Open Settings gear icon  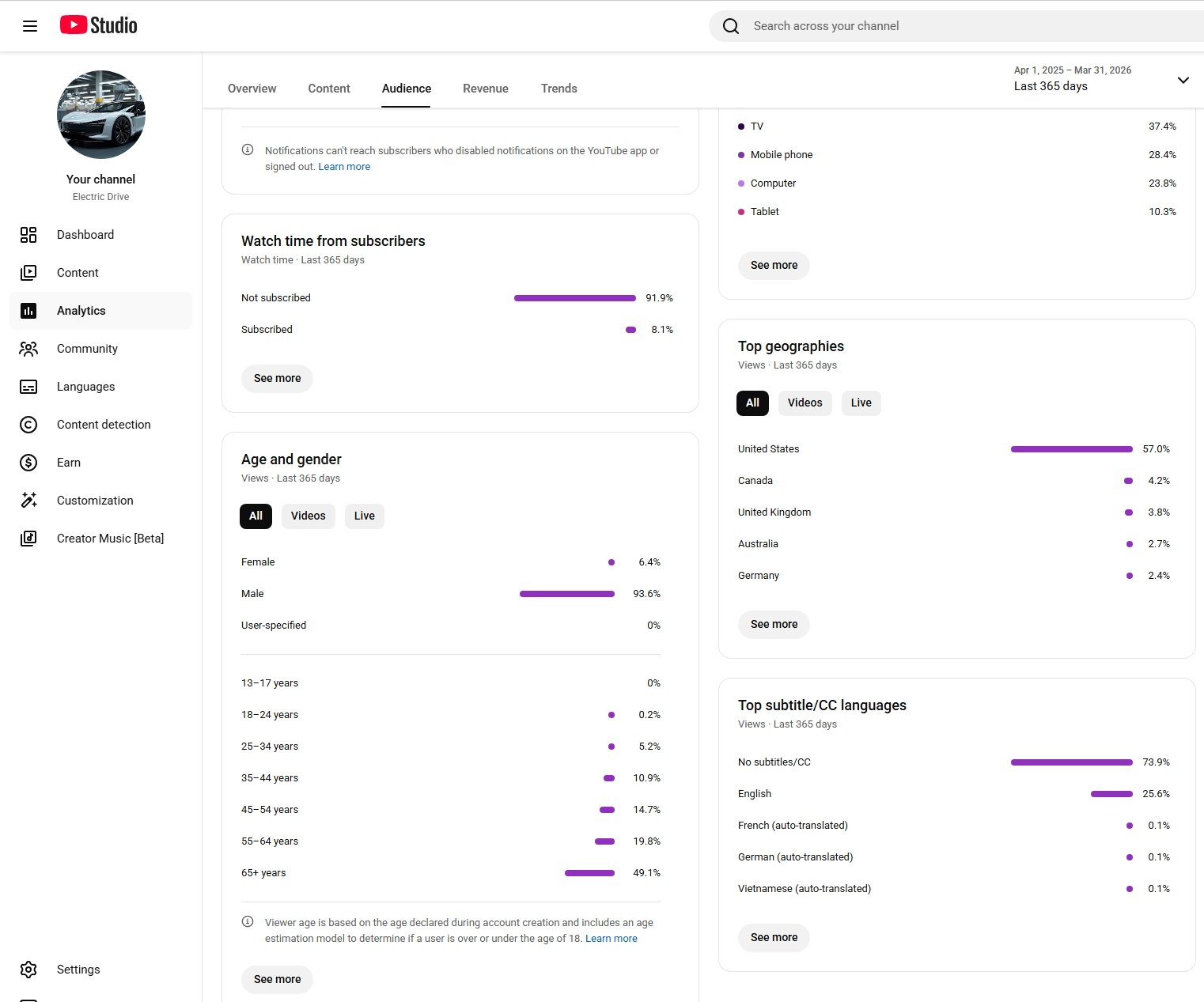[28, 970]
